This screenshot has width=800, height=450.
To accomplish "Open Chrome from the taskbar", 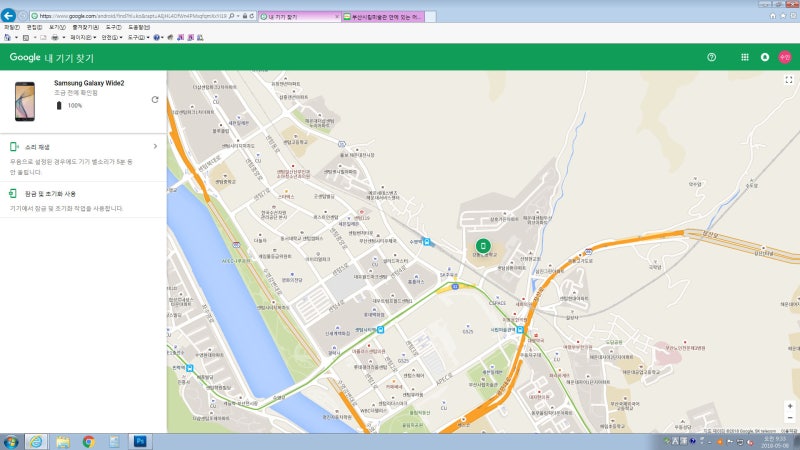I will pos(88,441).
